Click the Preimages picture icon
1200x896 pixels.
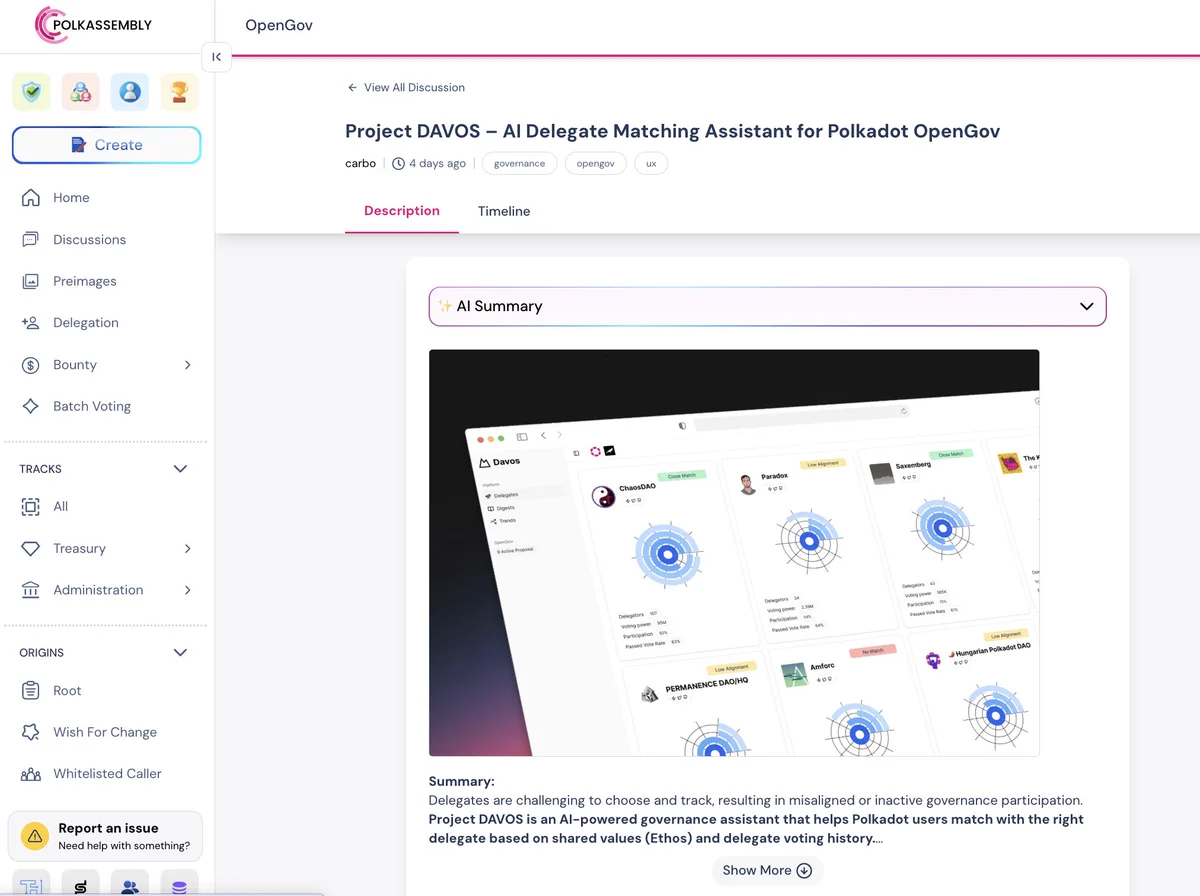(31, 281)
